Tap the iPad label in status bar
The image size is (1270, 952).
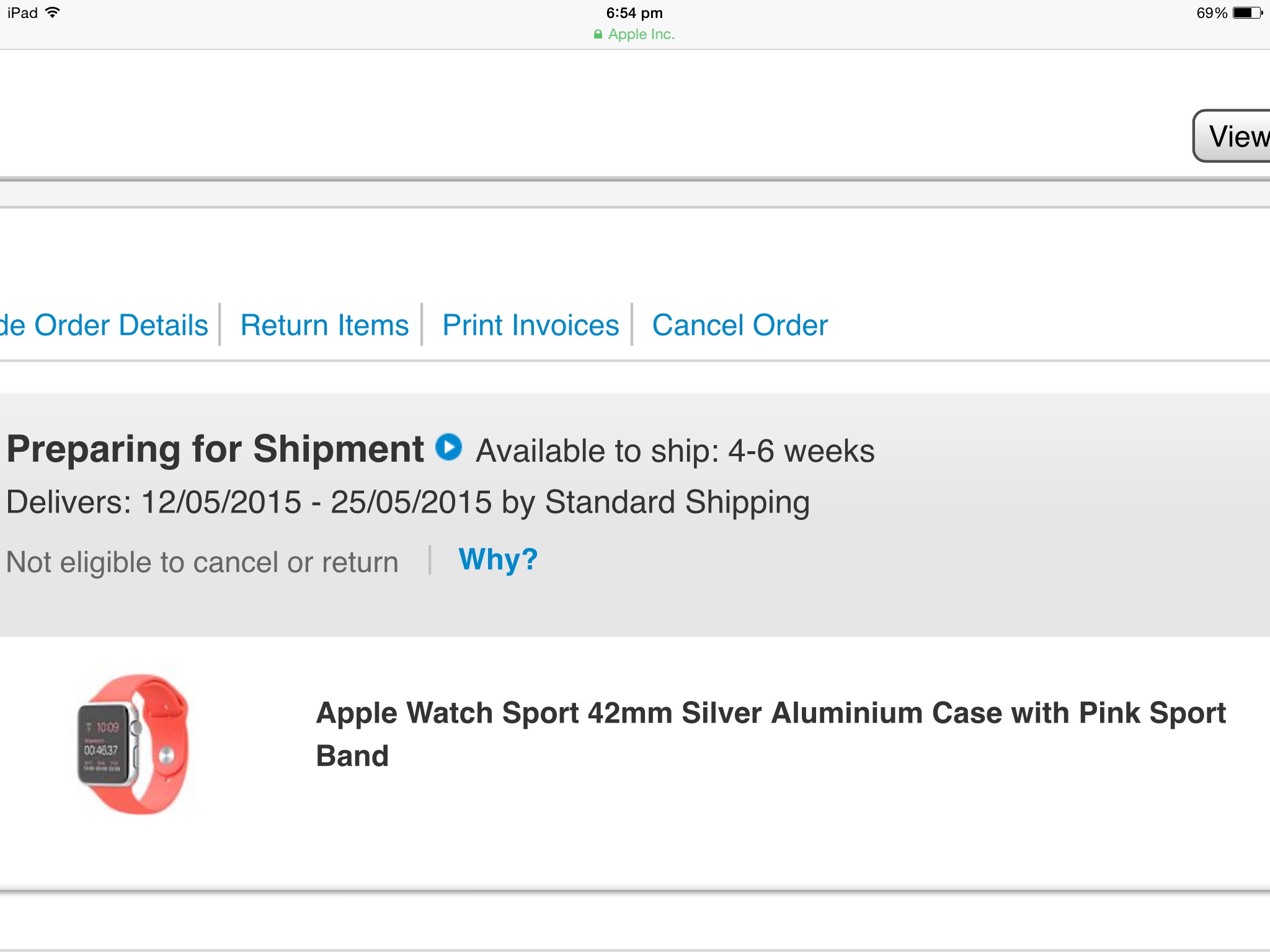[x=22, y=13]
